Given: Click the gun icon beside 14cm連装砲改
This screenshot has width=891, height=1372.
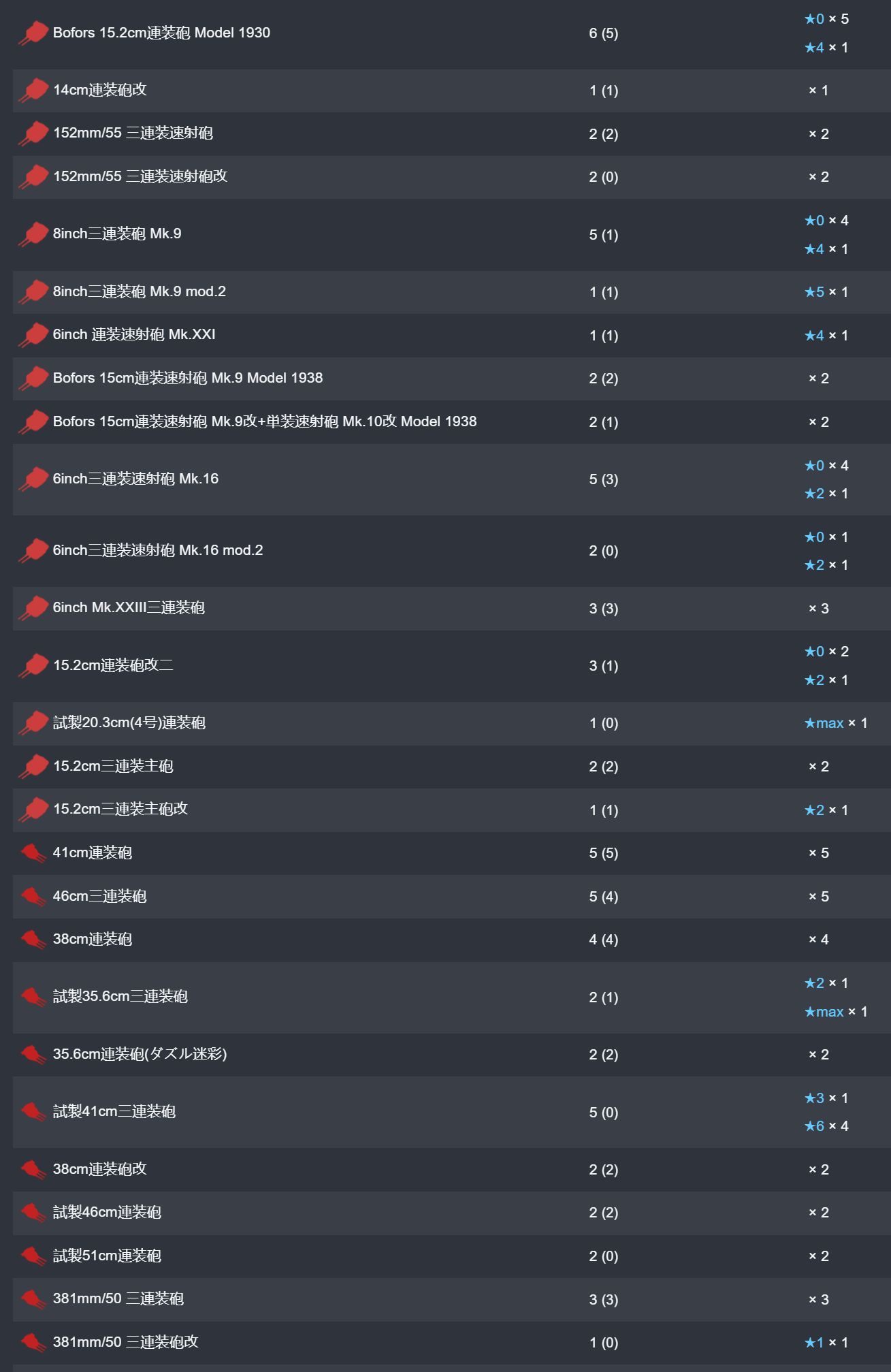Looking at the screenshot, I should [33, 90].
